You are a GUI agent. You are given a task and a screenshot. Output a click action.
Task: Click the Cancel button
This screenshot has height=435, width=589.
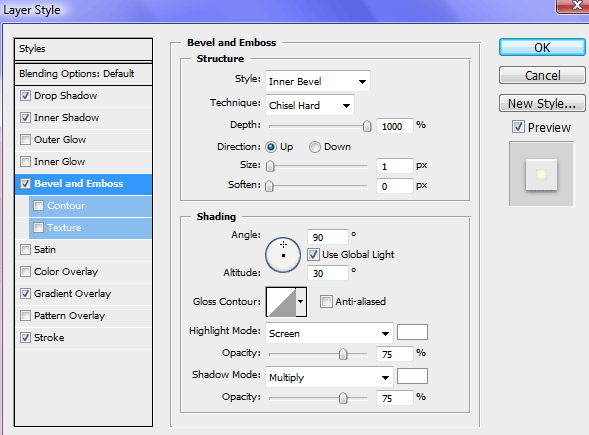pos(542,76)
